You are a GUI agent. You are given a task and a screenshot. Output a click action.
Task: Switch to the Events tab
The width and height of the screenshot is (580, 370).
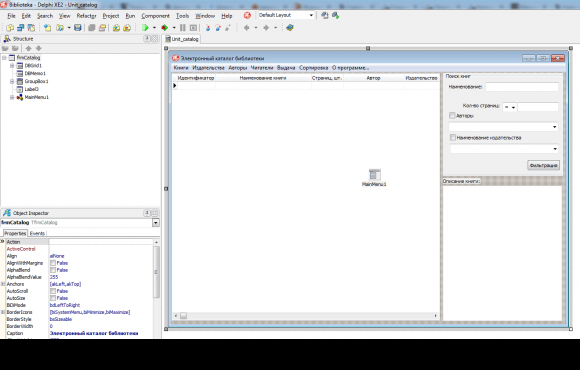coord(37,233)
